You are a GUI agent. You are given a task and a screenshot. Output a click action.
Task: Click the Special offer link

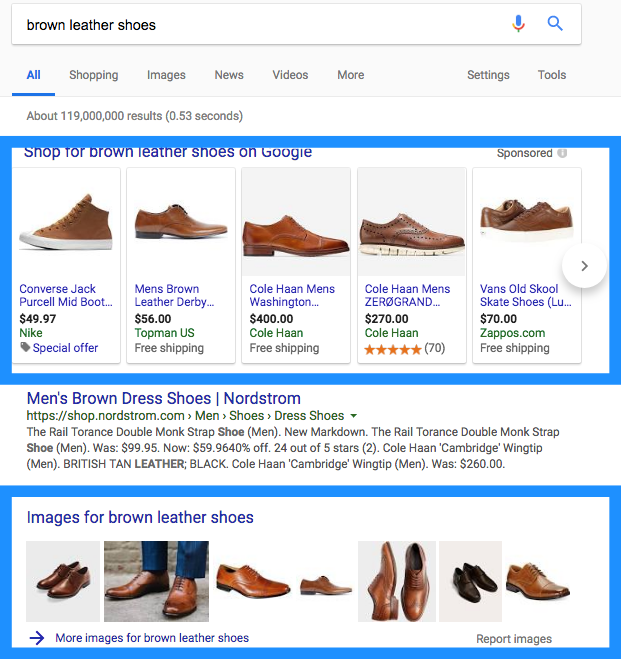(66, 348)
